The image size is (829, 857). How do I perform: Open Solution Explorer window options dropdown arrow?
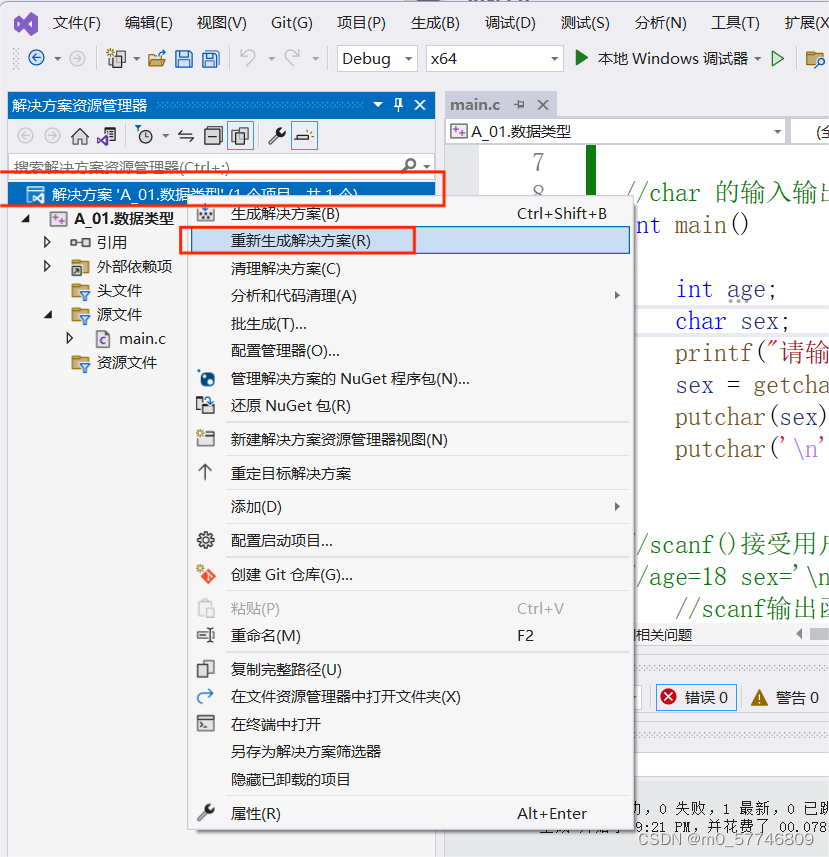tap(378, 104)
